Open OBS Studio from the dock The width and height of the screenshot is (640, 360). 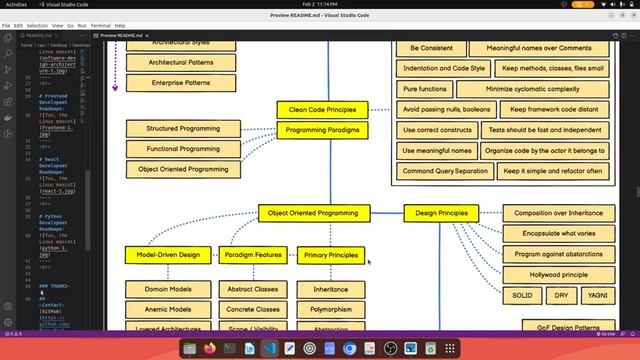[x=390, y=349]
